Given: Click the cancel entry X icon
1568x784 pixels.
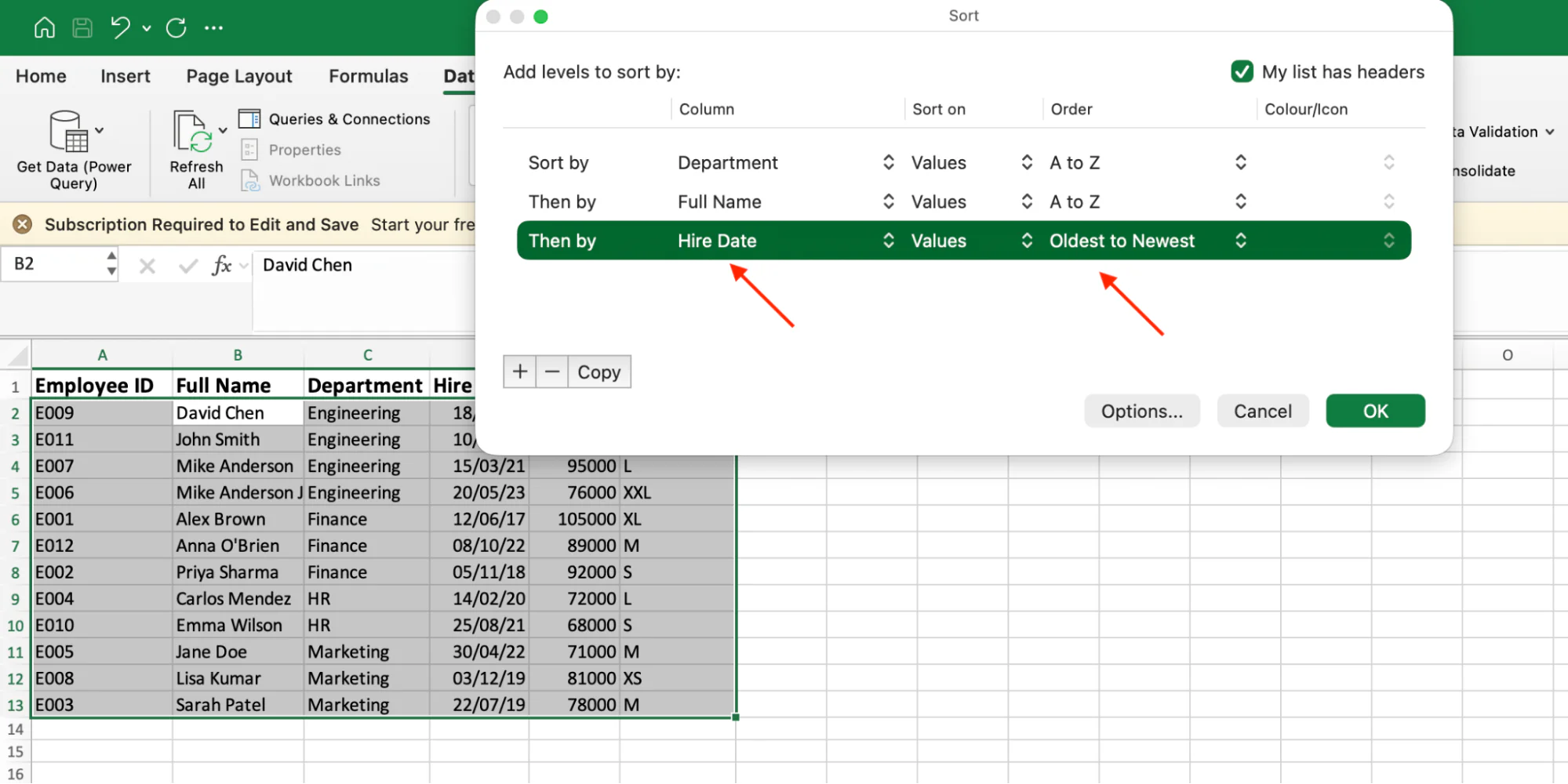Looking at the screenshot, I should (x=147, y=267).
